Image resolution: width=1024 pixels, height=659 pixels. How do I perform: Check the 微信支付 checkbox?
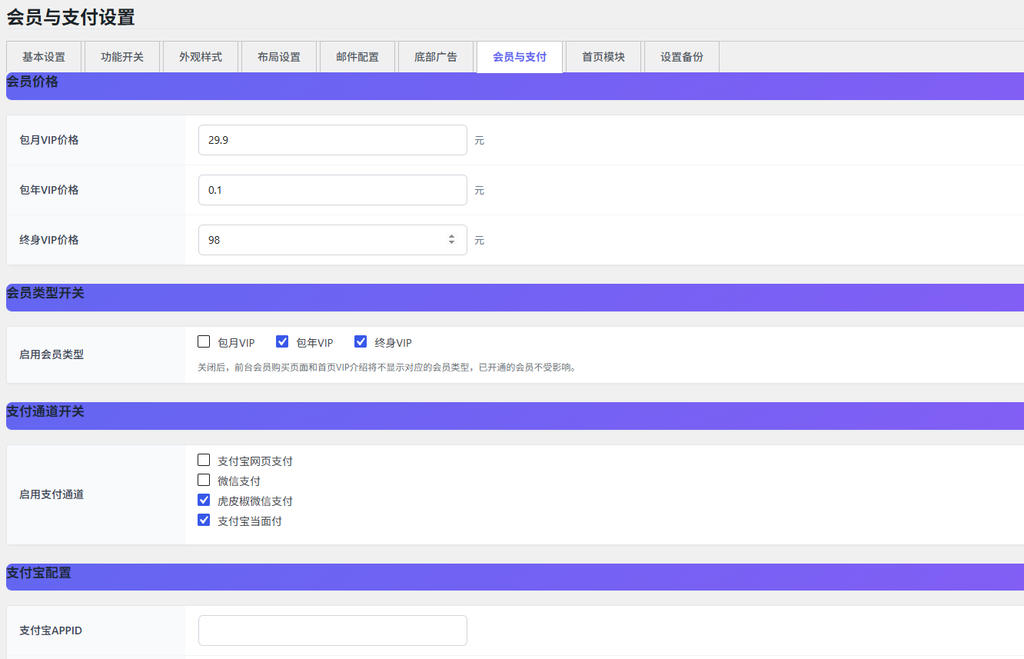[x=204, y=480]
